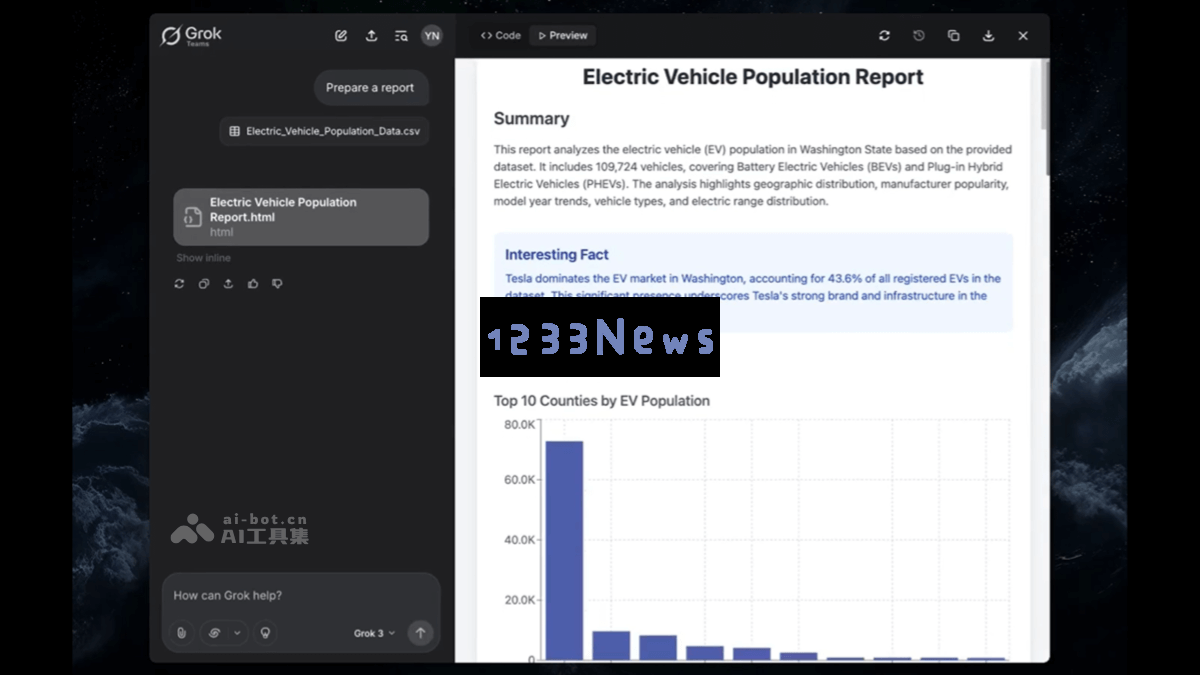Switch to the Preview tab
This screenshot has width=1200, height=675.
(563, 35)
